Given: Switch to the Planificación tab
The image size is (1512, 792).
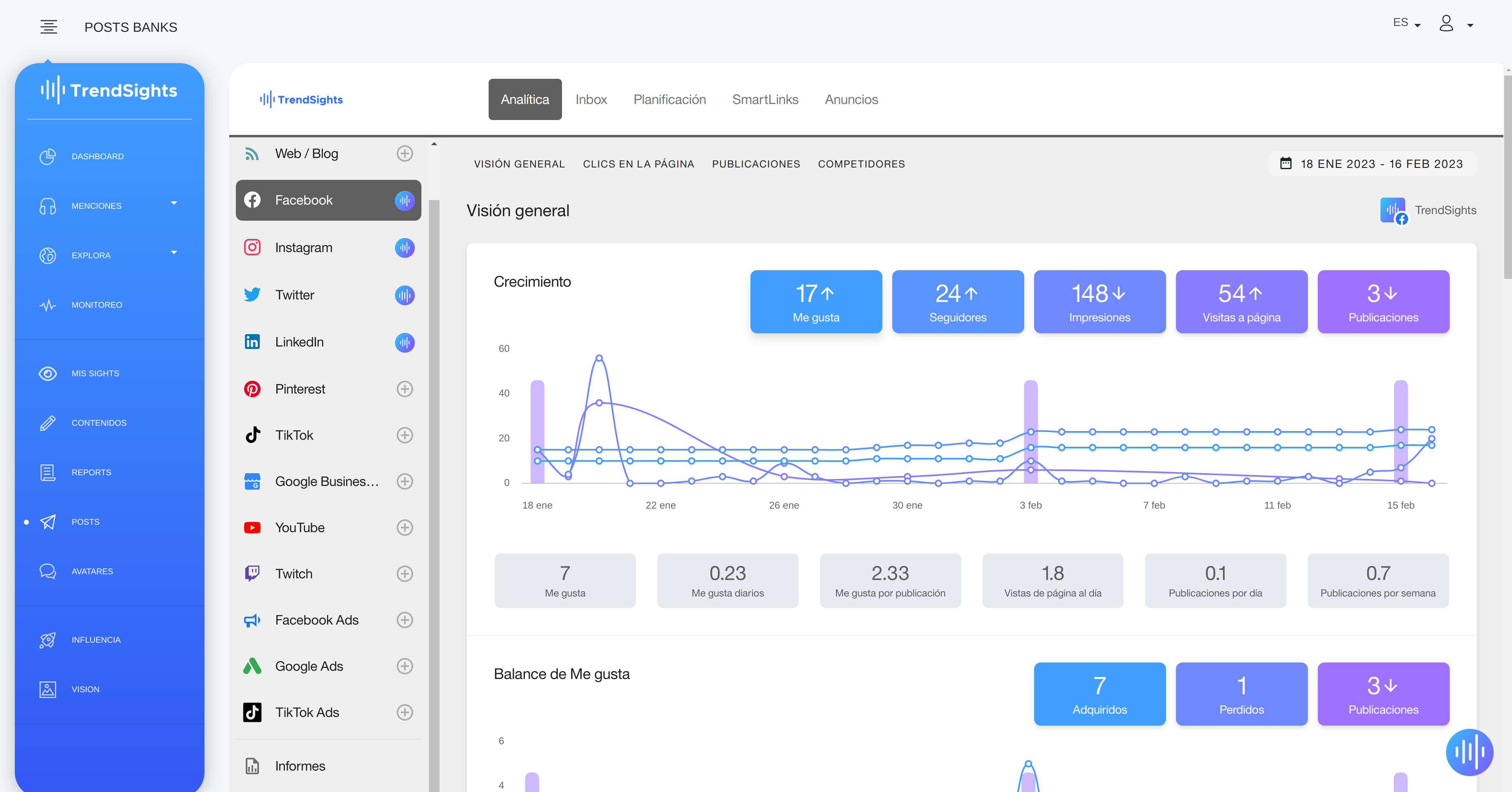Looking at the screenshot, I should (670, 100).
